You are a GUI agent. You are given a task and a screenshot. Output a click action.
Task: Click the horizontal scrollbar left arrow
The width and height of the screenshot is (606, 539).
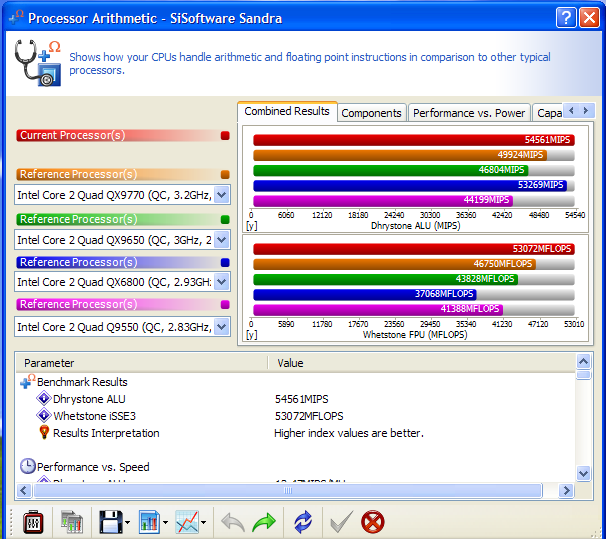(x=24, y=490)
